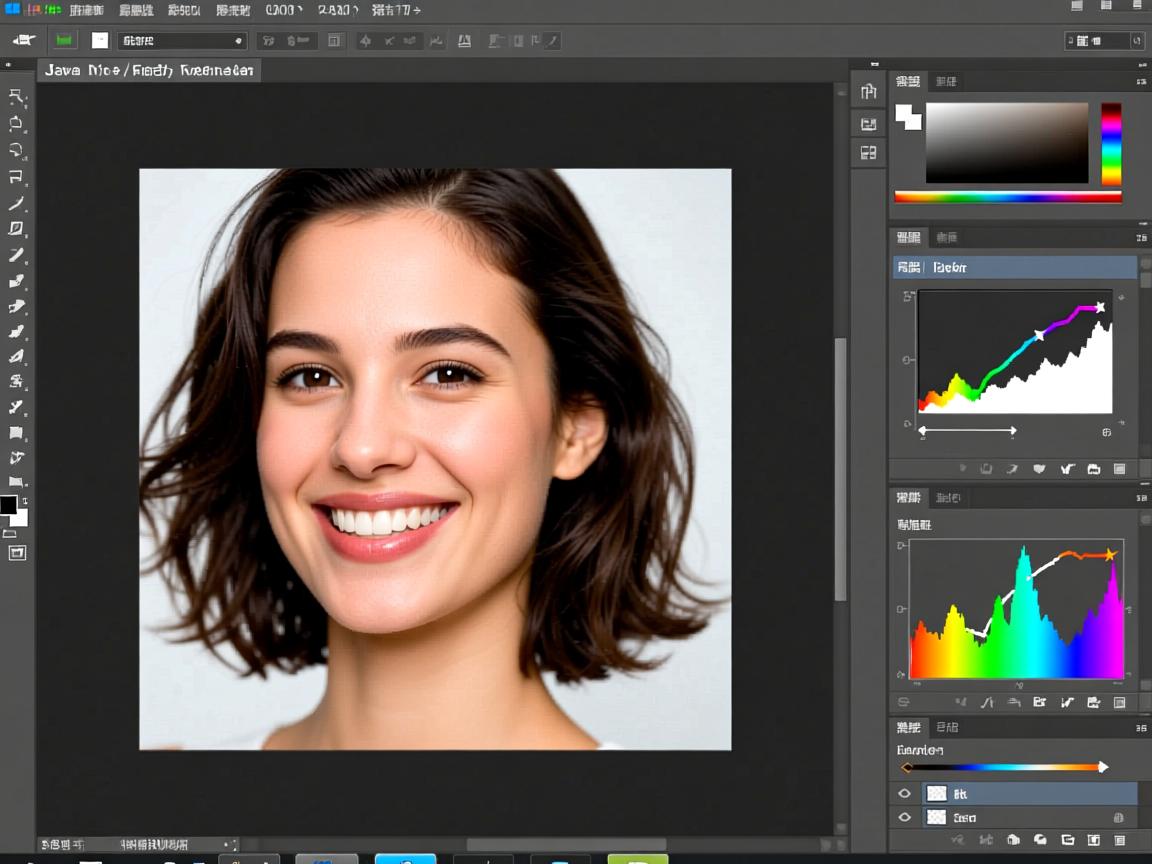The width and height of the screenshot is (1152, 864).
Task: Hide the top layer using its eye icon
Action: coord(905,793)
